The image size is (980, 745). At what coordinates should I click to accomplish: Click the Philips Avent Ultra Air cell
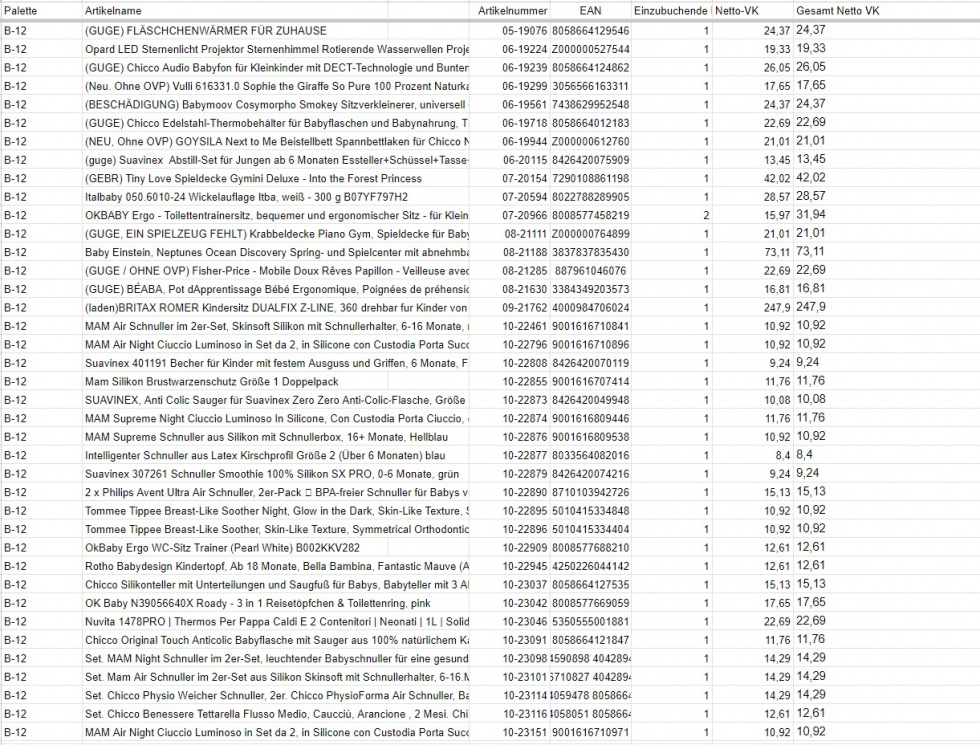pos(277,492)
